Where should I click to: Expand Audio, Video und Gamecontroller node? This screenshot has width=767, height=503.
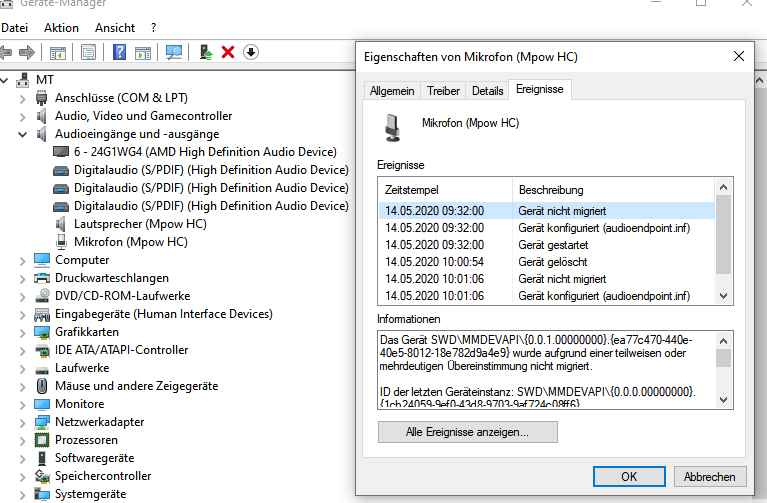click(x=23, y=117)
